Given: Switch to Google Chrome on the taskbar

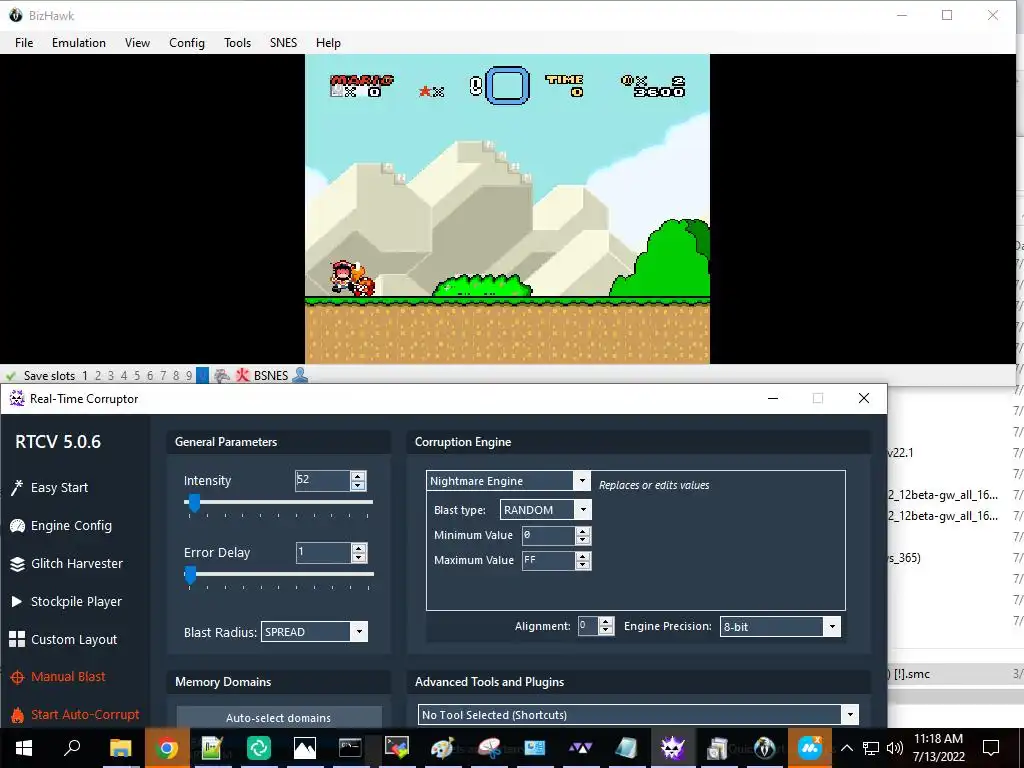Looking at the screenshot, I should [x=167, y=748].
